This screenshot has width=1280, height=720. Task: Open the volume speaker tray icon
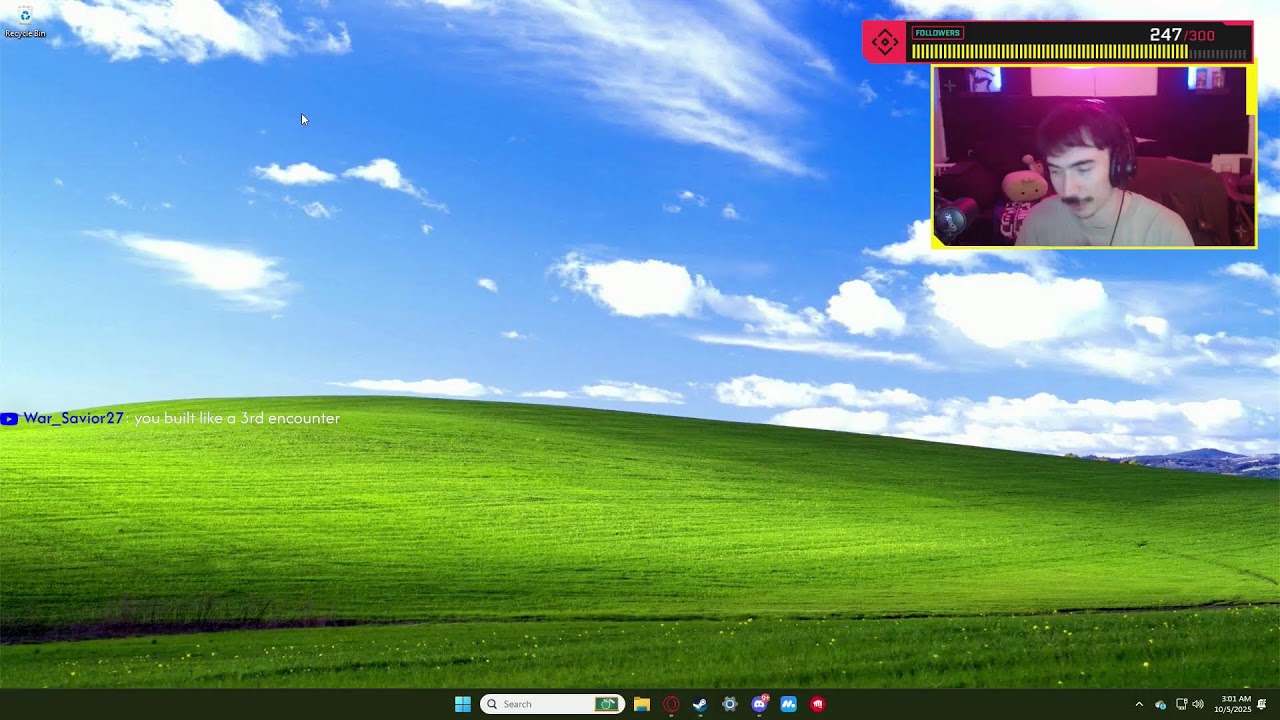1198,704
